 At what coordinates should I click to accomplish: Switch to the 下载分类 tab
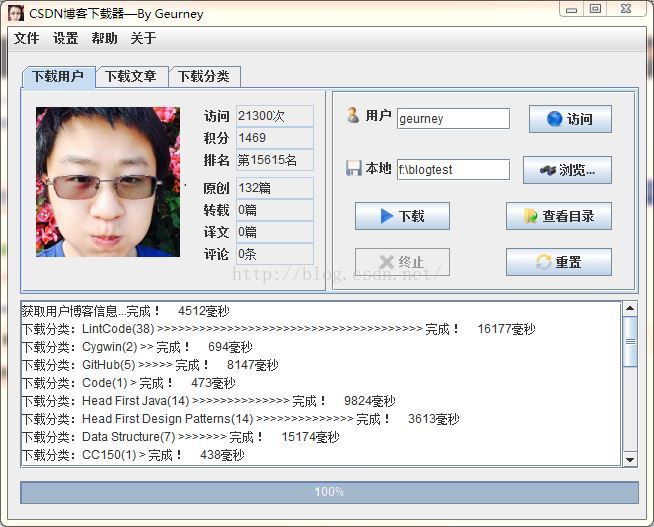204,77
